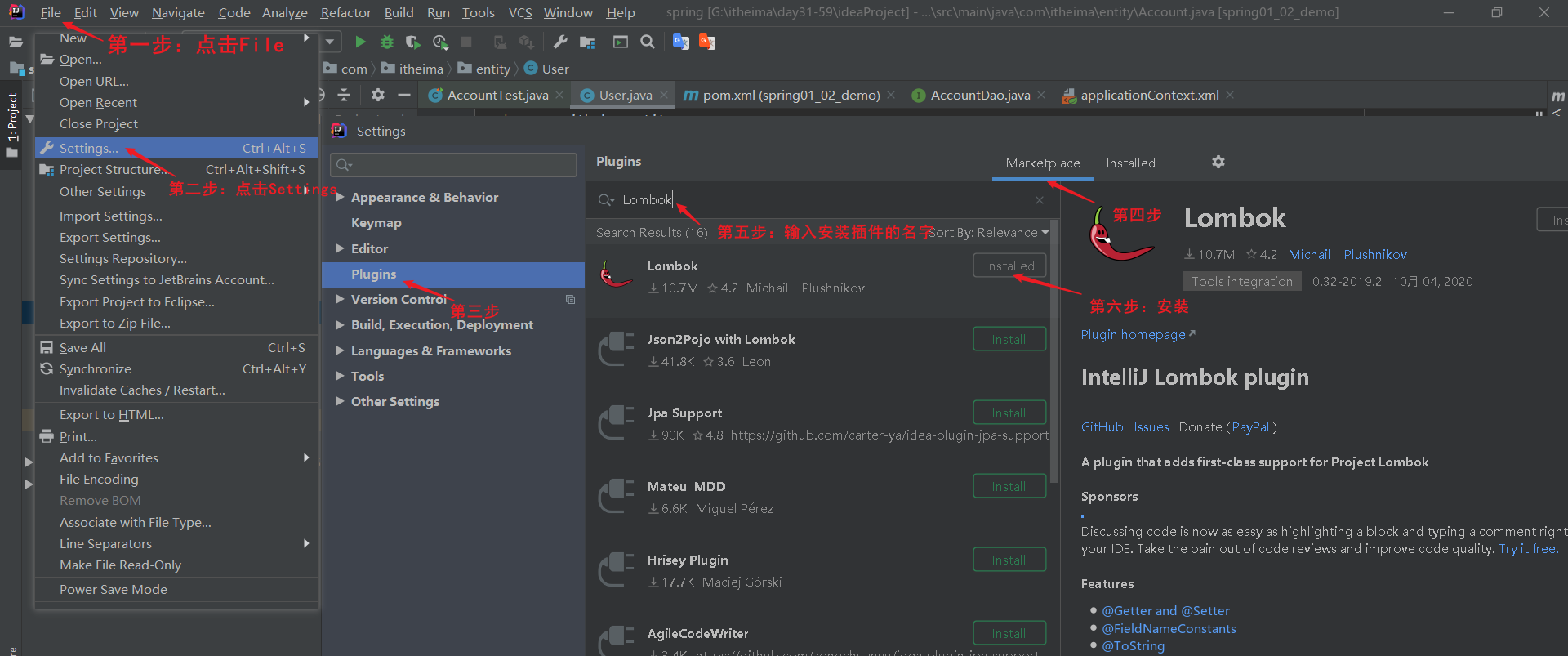Click the Run with Profiler icon
This screenshot has width=1568, height=656.
440,42
